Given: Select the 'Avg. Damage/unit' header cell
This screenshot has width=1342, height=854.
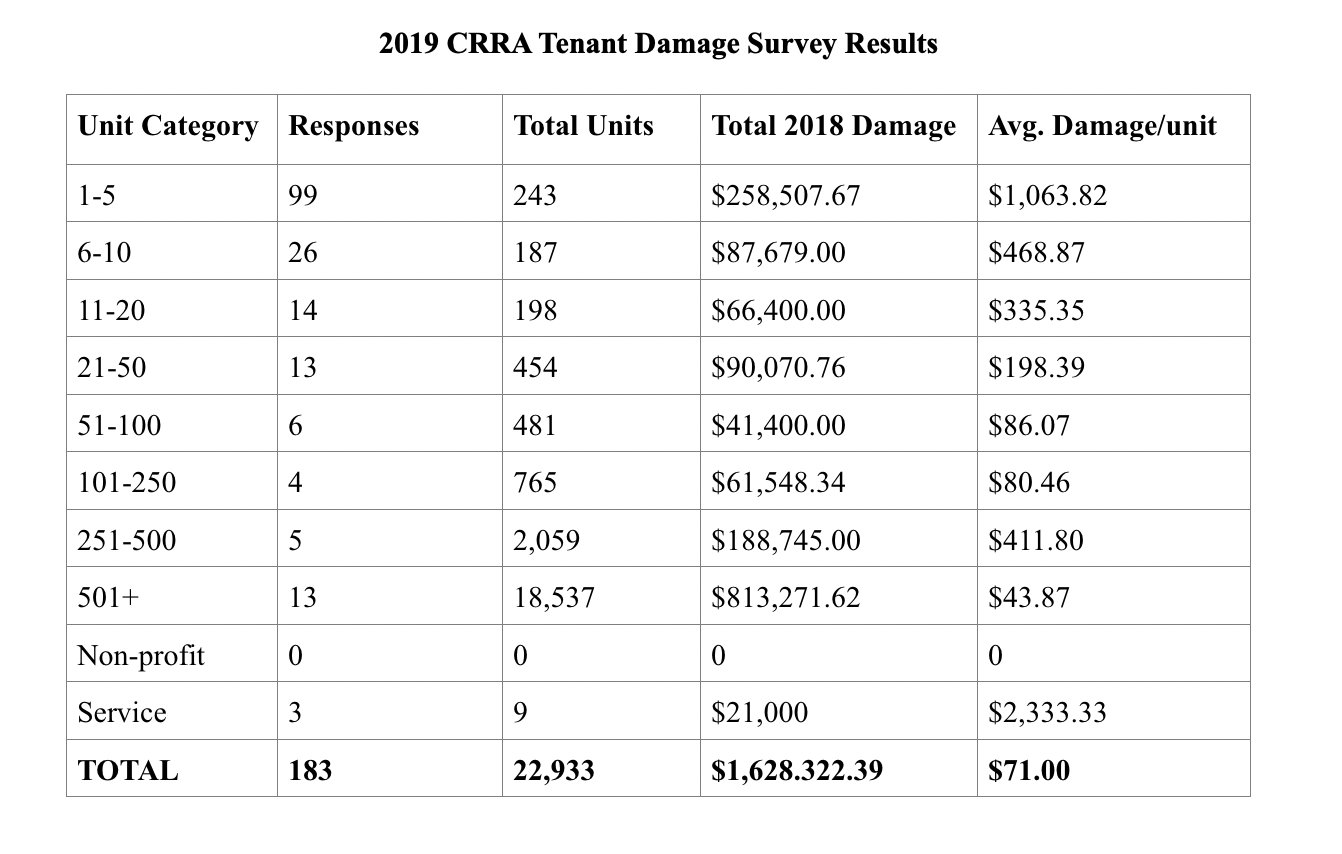Looking at the screenshot, I should point(1113,130).
